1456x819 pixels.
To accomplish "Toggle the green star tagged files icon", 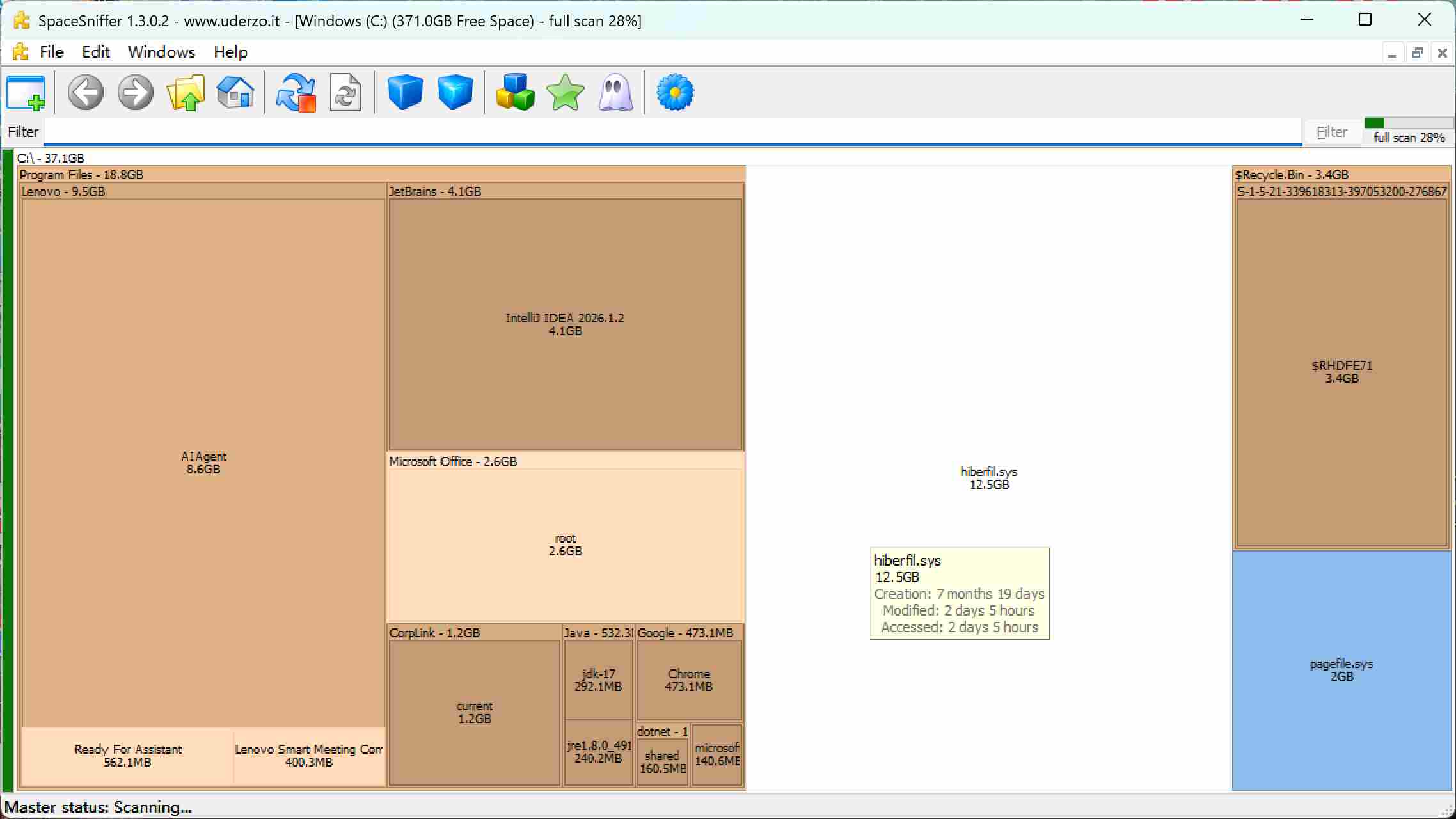I will tap(565, 93).
